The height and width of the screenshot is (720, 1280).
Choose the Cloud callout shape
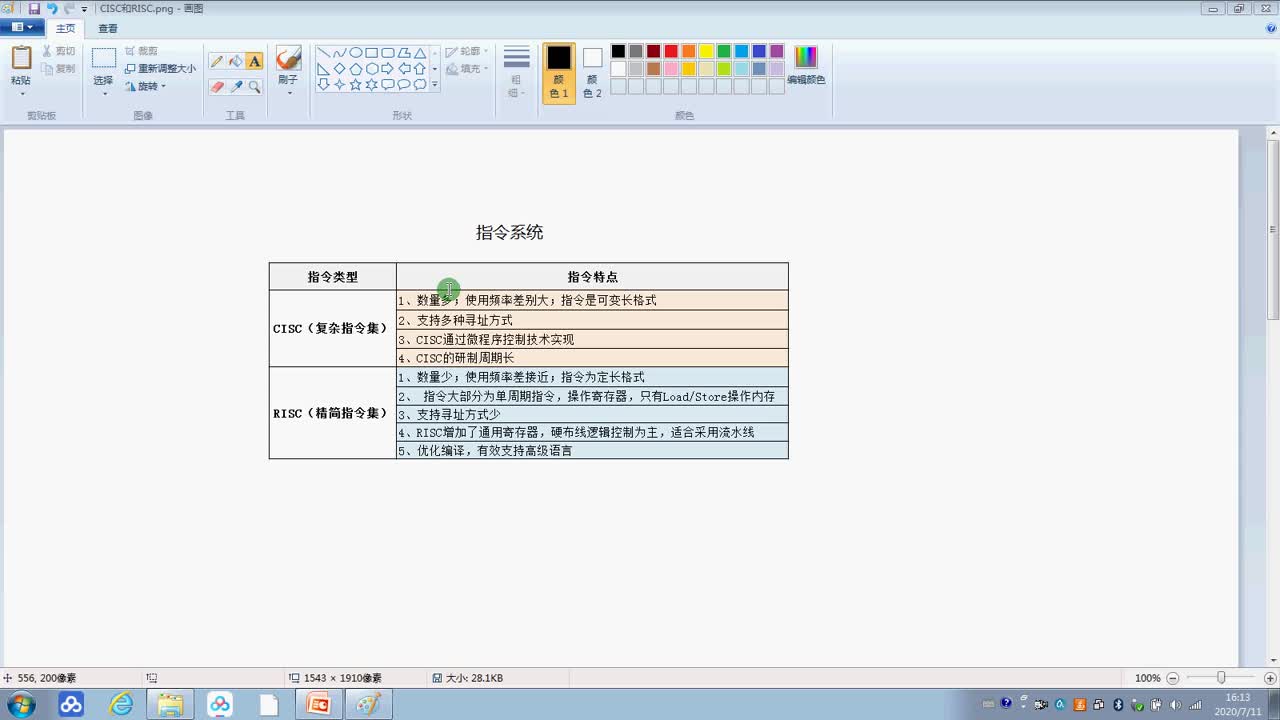[420, 85]
